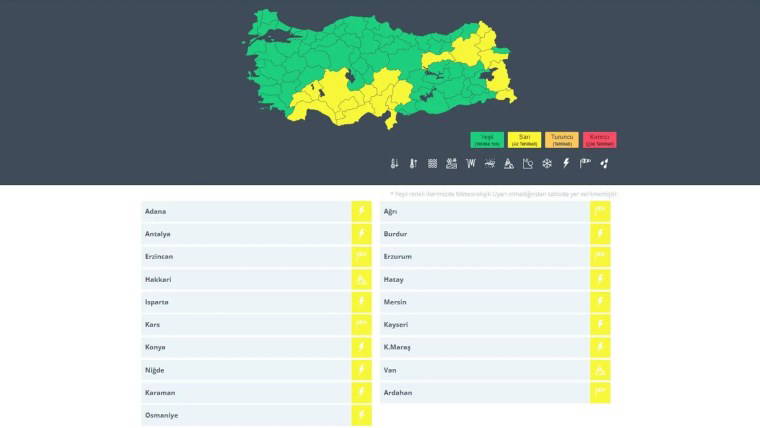The image size is (760, 428).
Task: Click the yellow wind icon beside Erzincan
Action: tap(361, 257)
